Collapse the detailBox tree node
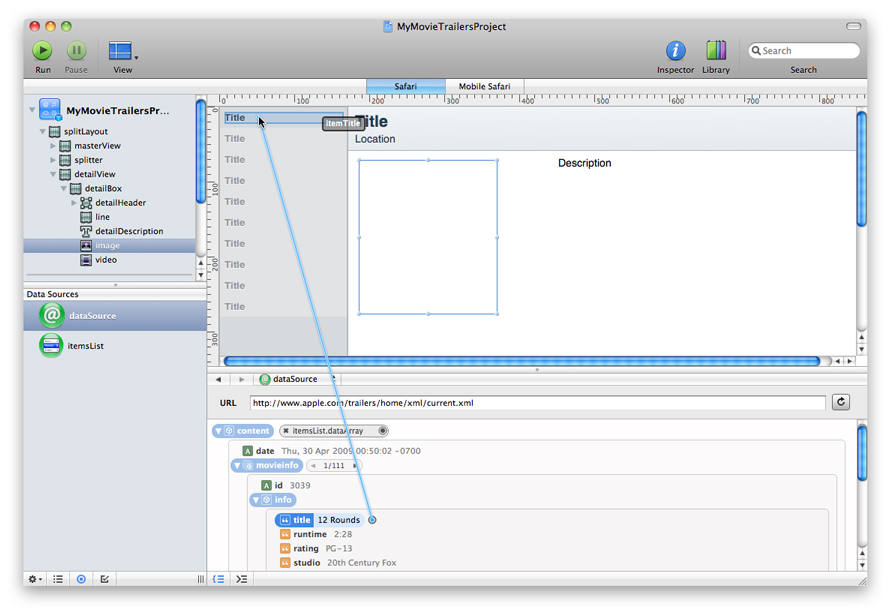This screenshot has height=613, width=890. pyautogui.click(x=64, y=189)
